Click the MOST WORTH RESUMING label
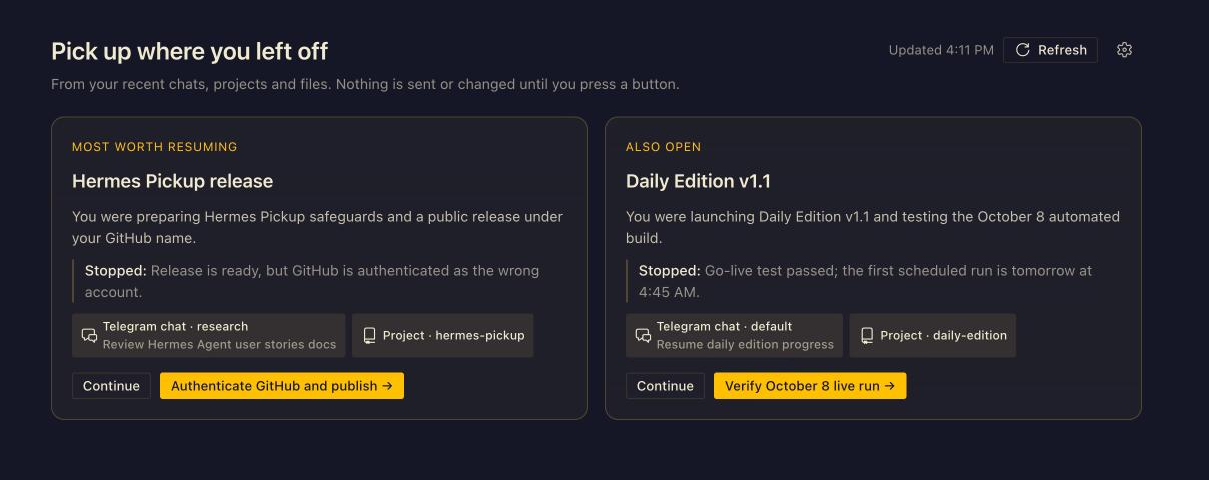1209x480 pixels. (155, 147)
